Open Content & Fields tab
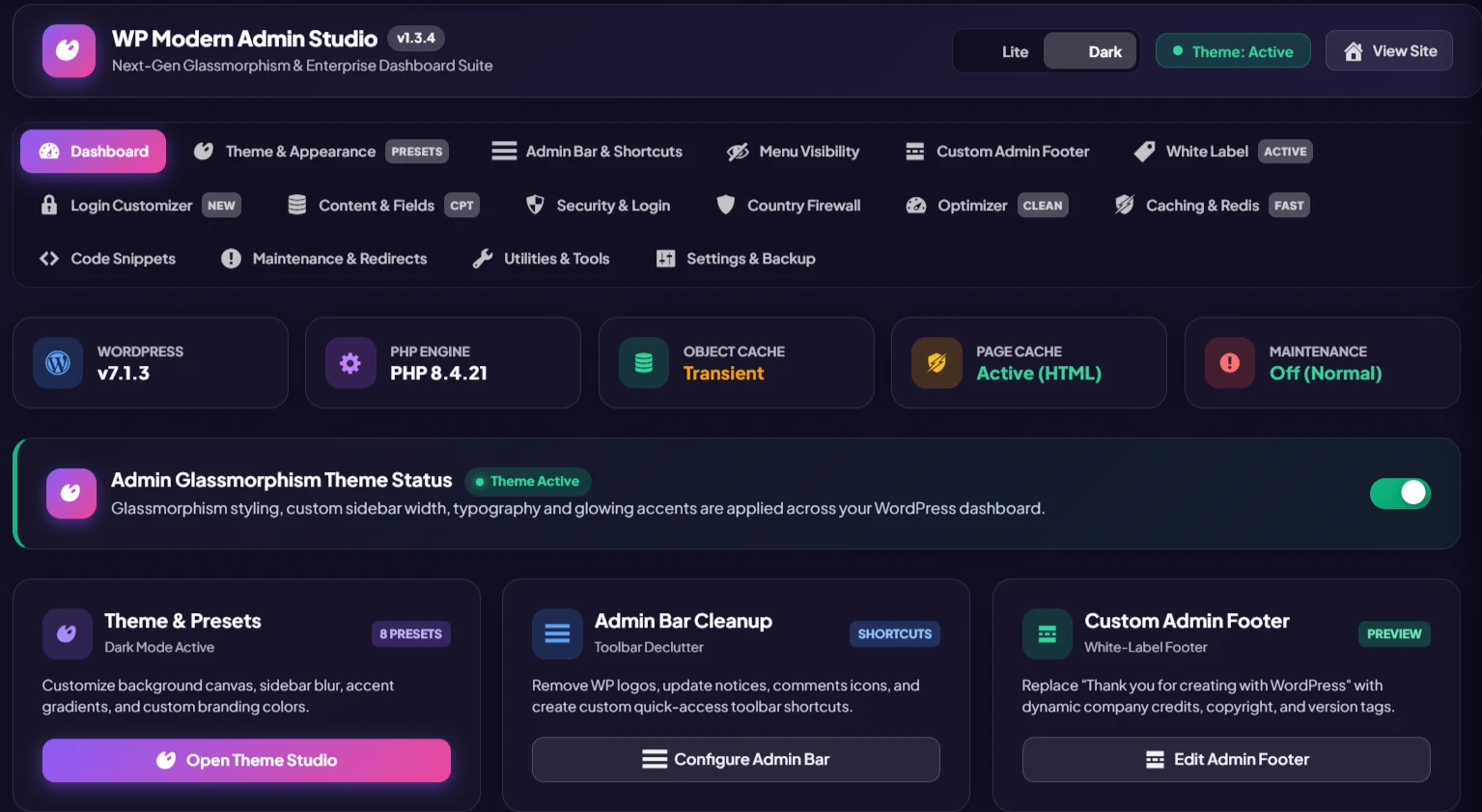This screenshot has height=812, width=1482. [383, 206]
